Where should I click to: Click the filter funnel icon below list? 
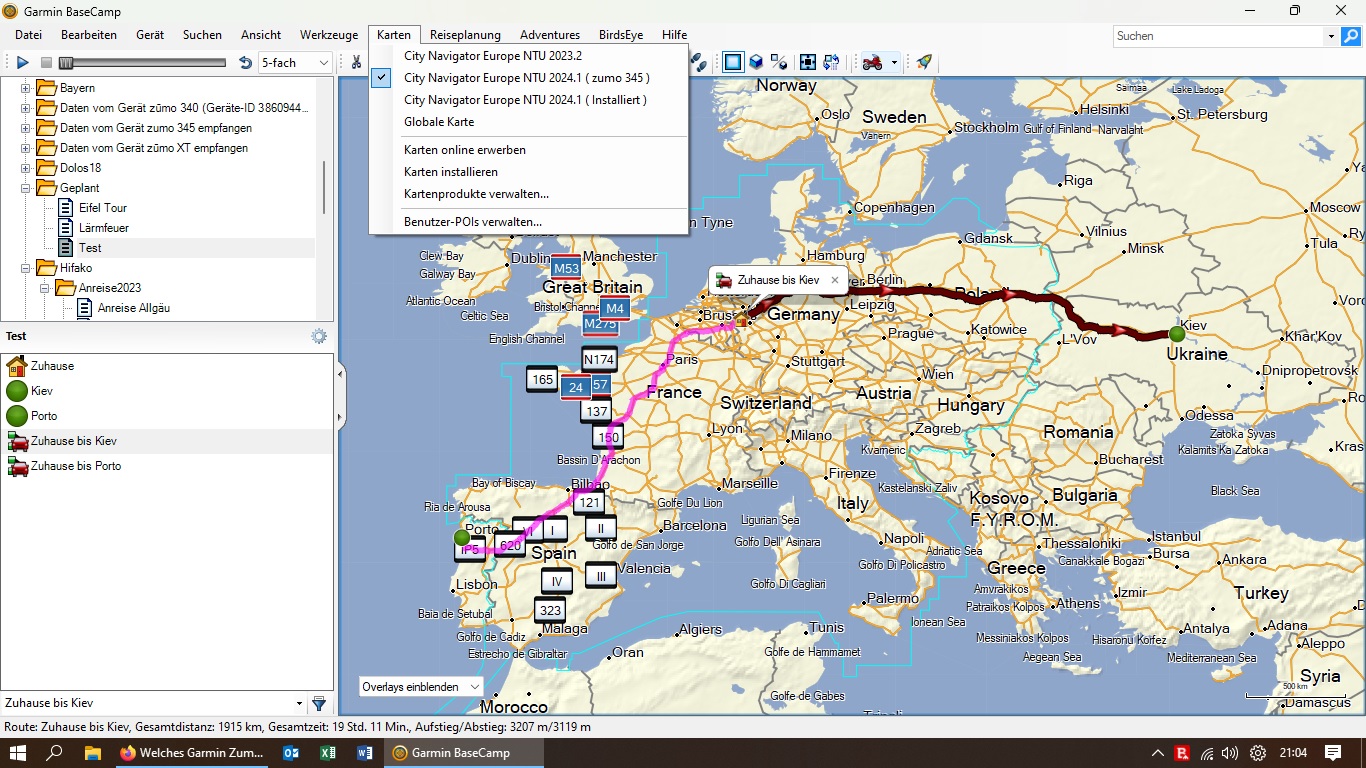pos(319,703)
